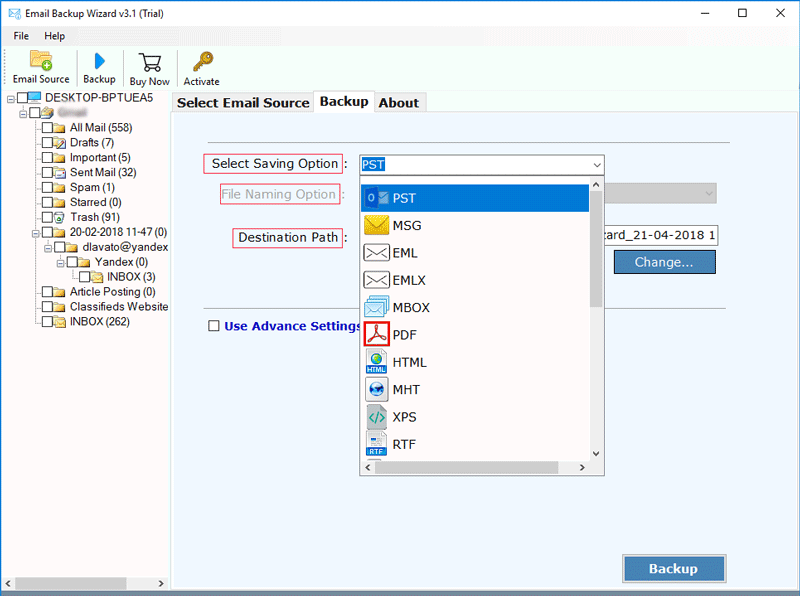Choose the MBOX format icon
Image resolution: width=800 pixels, height=596 pixels.
376,307
